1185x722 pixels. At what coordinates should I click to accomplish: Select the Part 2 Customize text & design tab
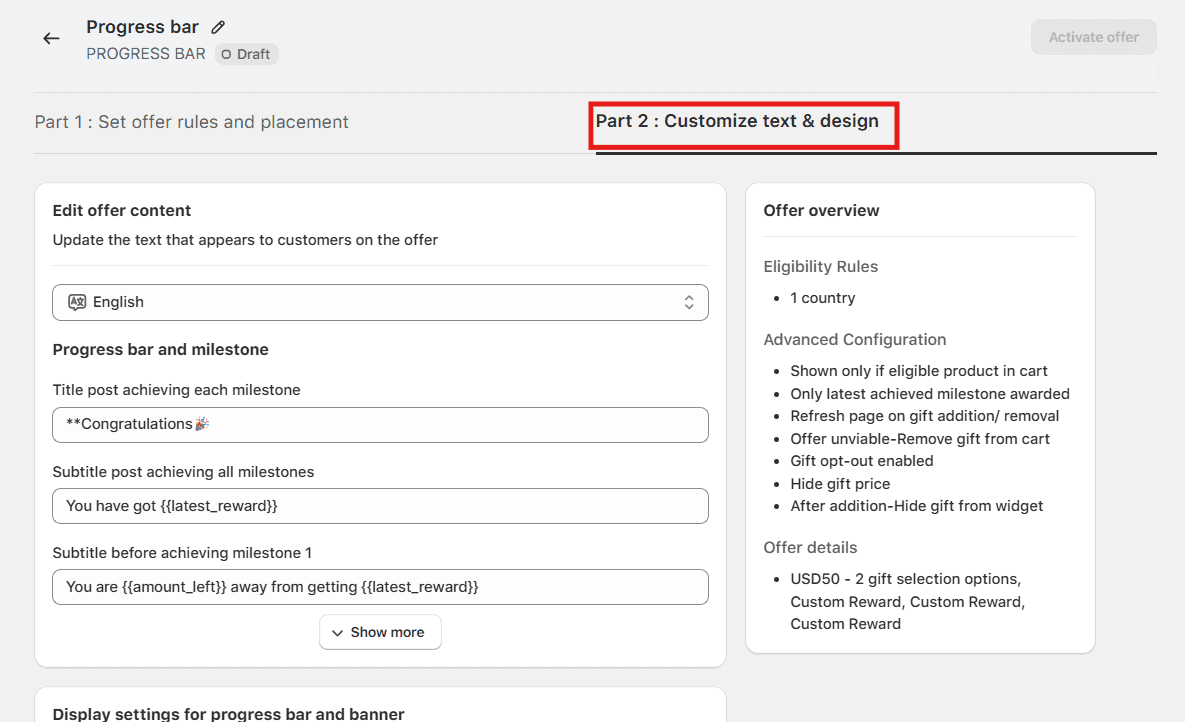tap(743, 120)
